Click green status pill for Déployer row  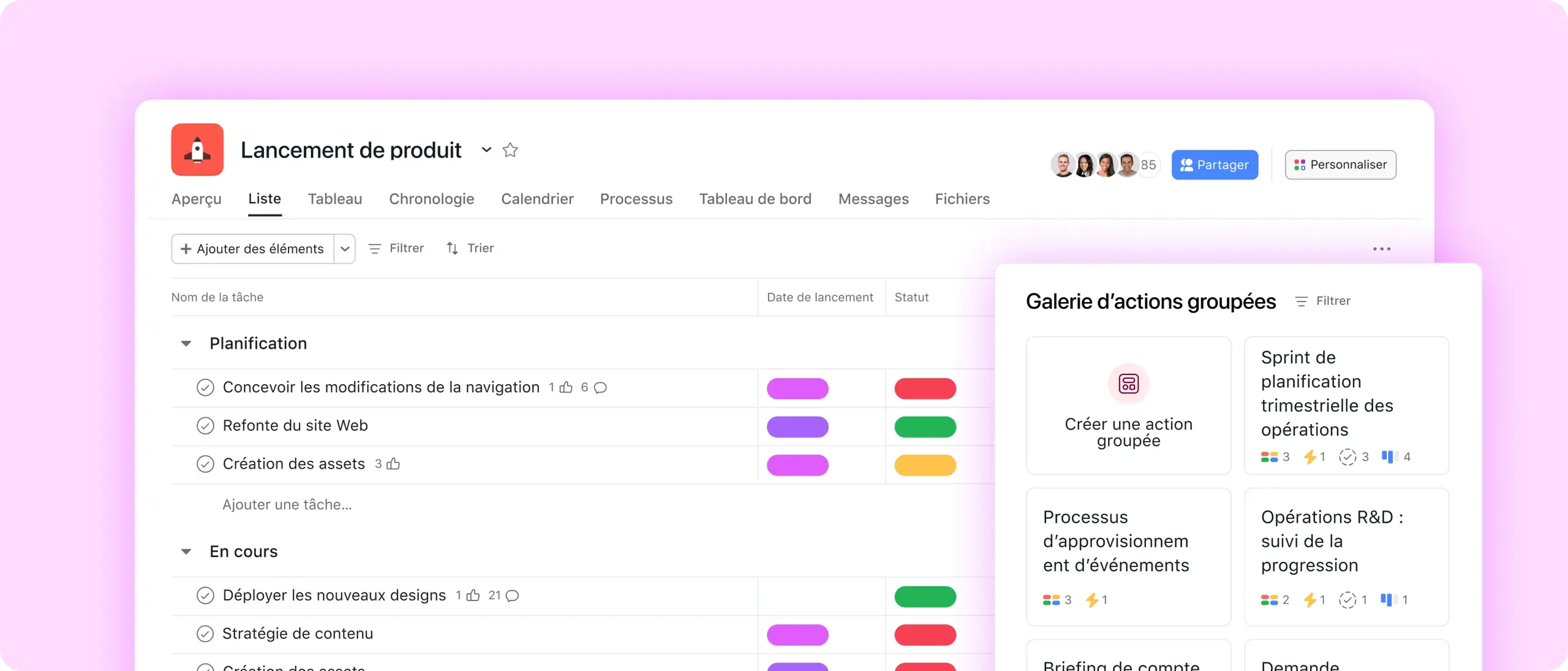click(925, 597)
